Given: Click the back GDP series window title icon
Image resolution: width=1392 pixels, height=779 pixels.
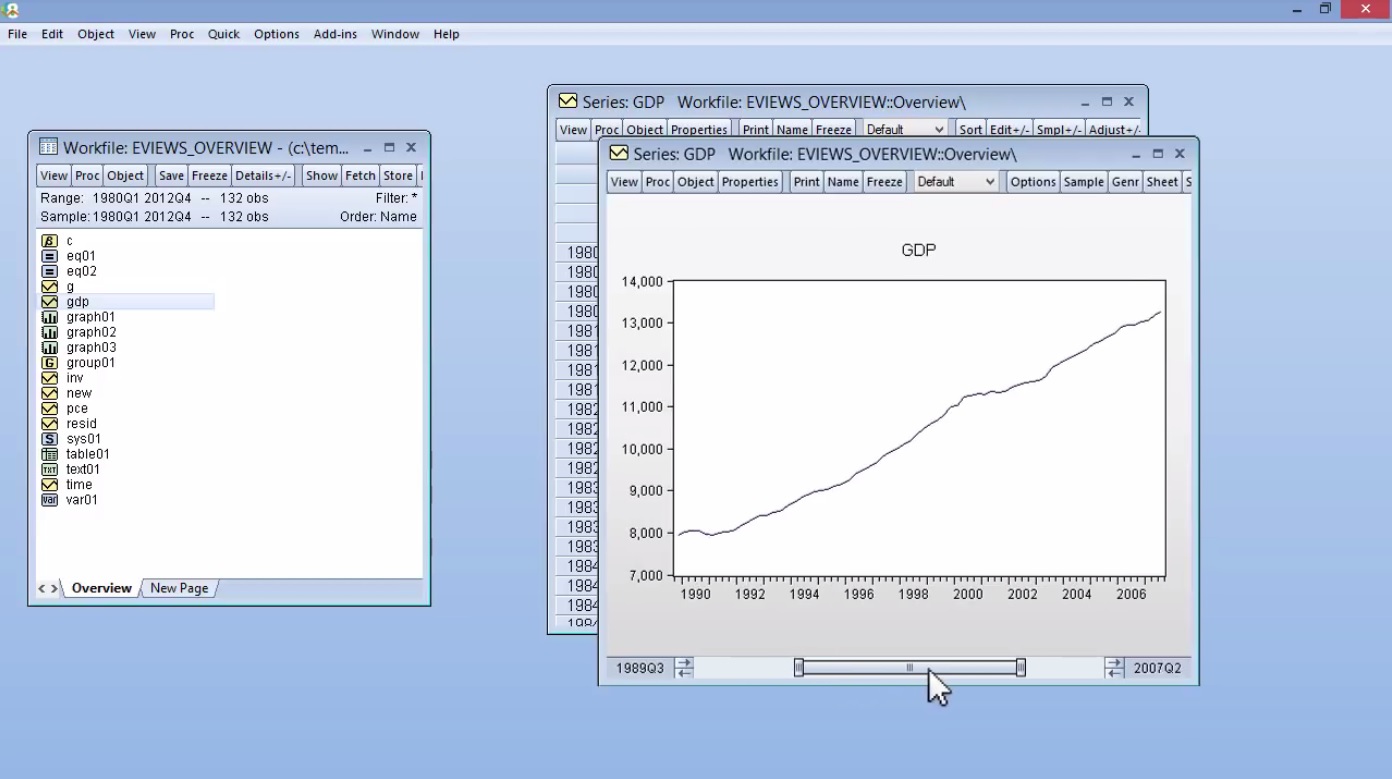Looking at the screenshot, I should tap(568, 102).
